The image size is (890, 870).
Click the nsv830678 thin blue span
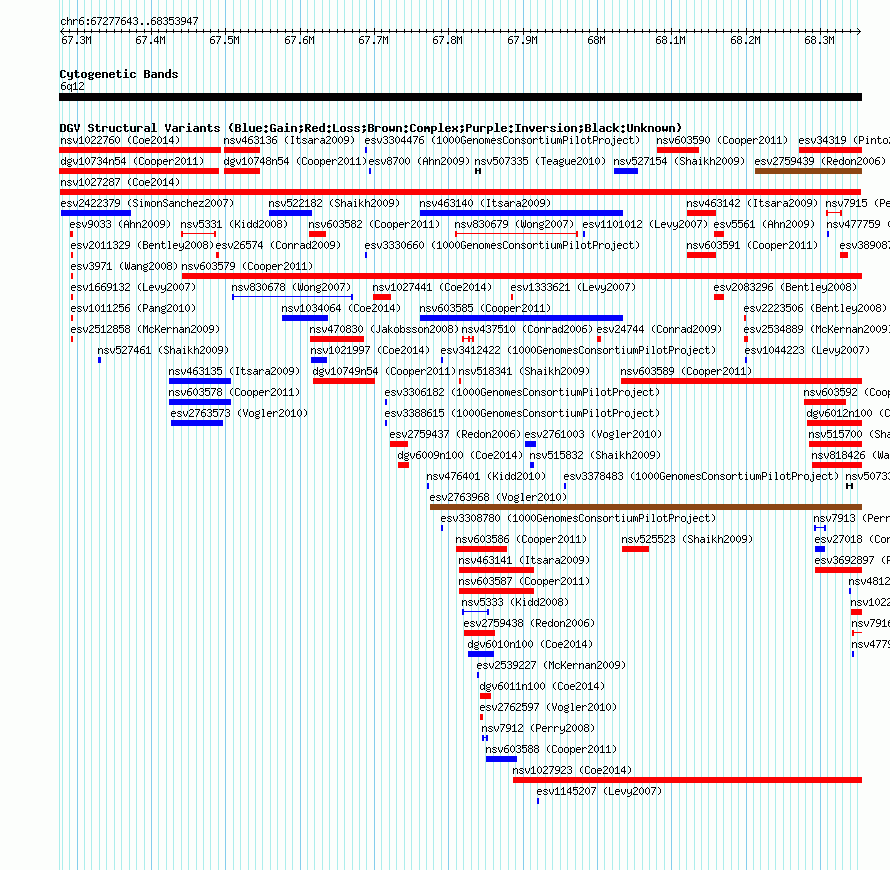[292, 297]
